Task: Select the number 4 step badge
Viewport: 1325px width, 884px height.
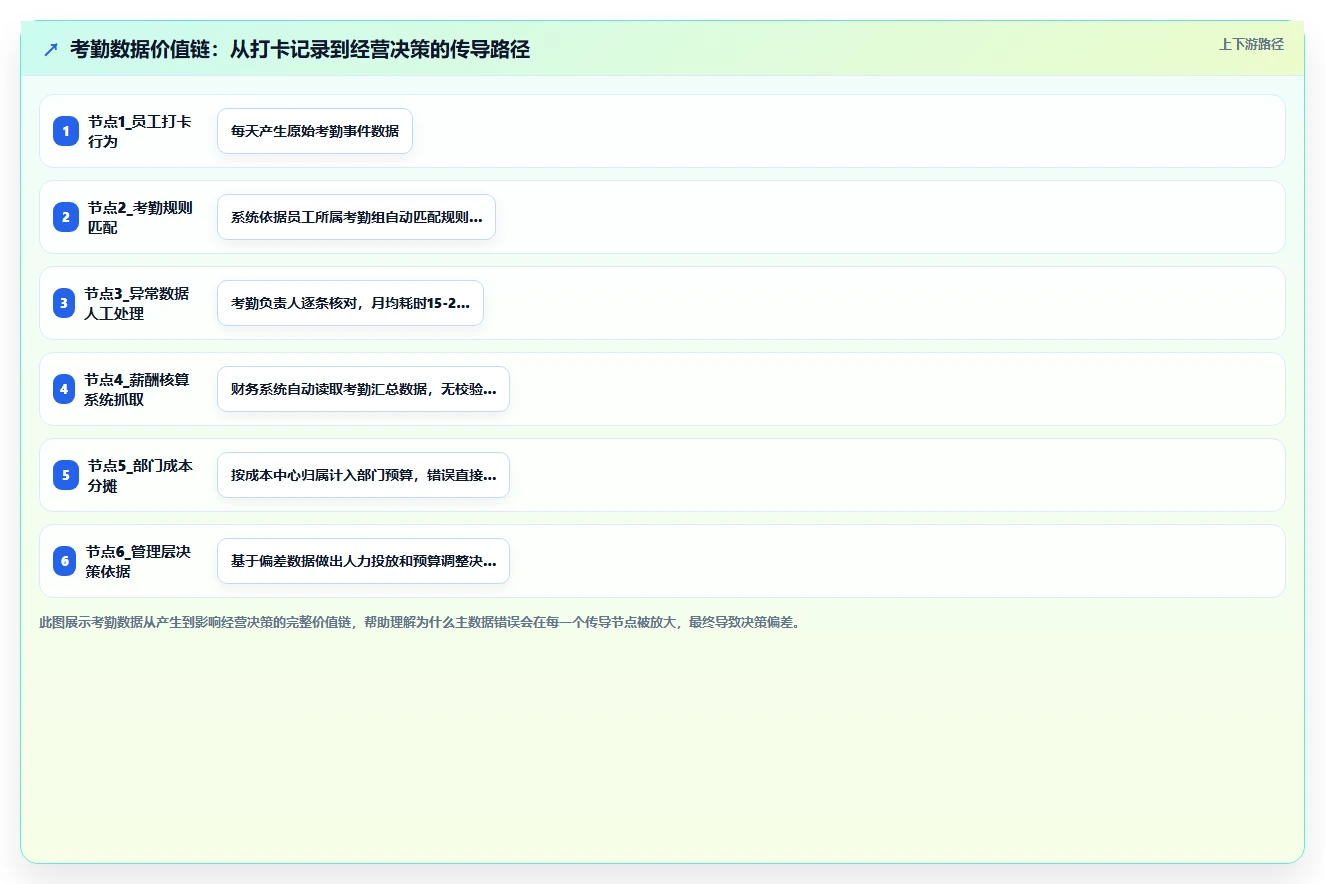Action: [64, 389]
